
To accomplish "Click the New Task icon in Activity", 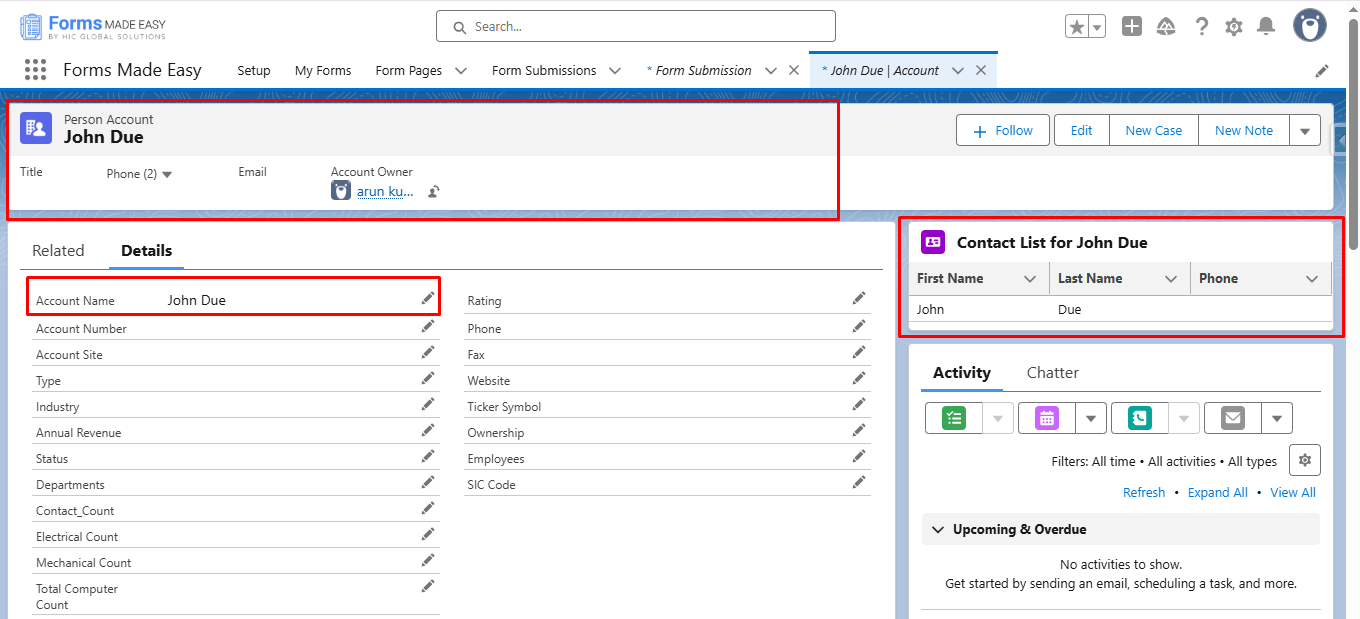I will pos(954,418).
